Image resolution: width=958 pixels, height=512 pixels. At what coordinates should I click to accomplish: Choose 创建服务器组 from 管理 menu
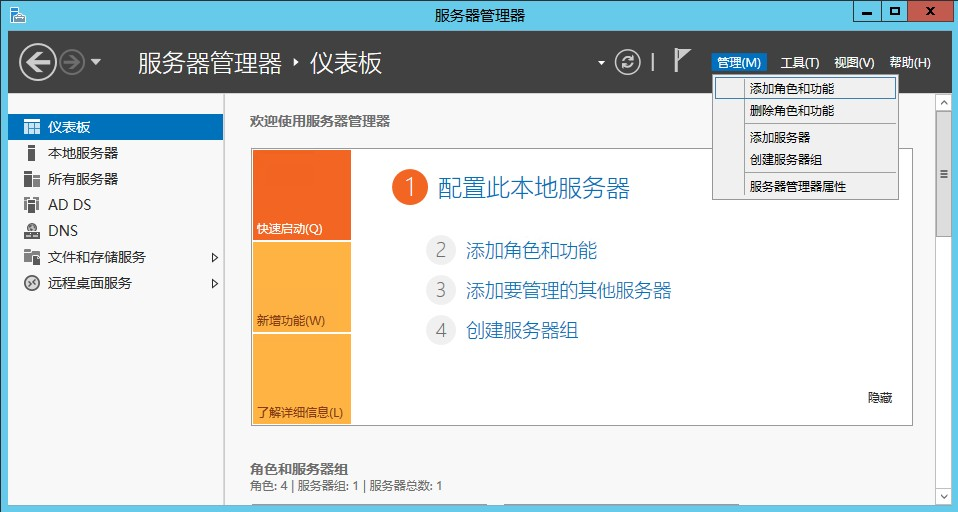[x=805, y=159]
